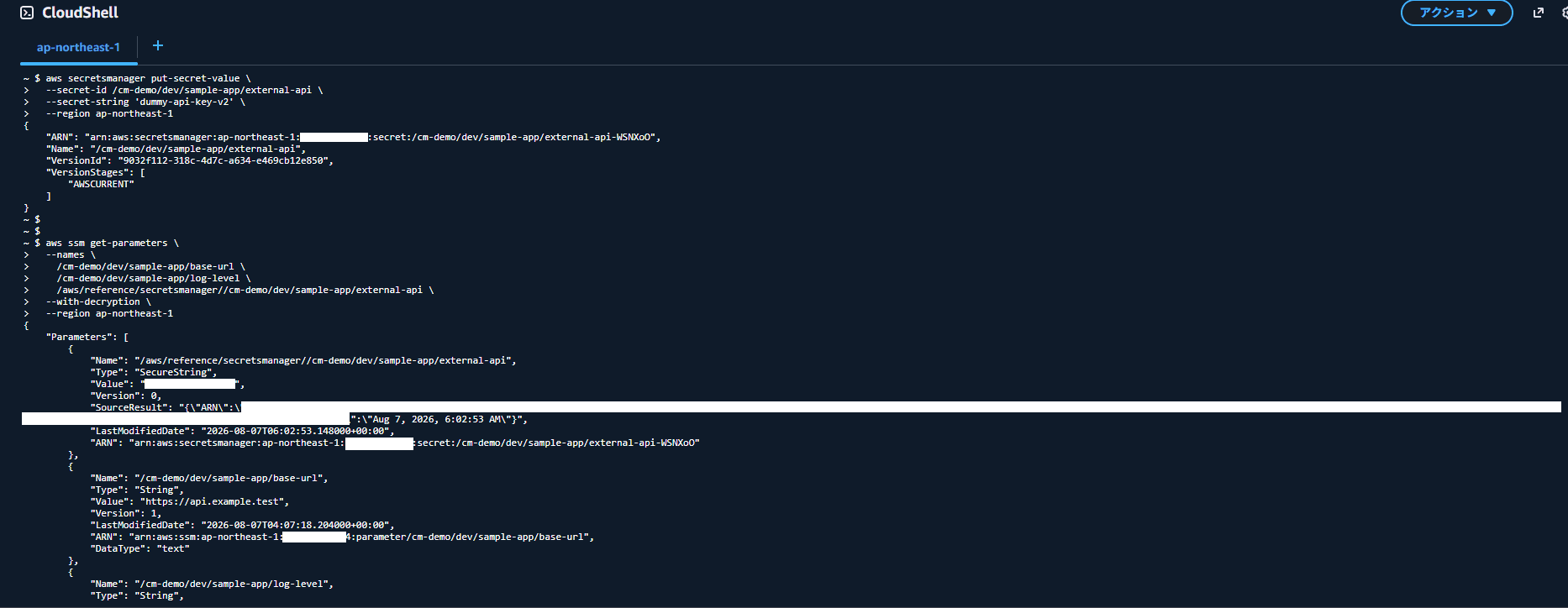1568x608 pixels.
Task: Click the '--names \' argument line
Action: (71, 254)
